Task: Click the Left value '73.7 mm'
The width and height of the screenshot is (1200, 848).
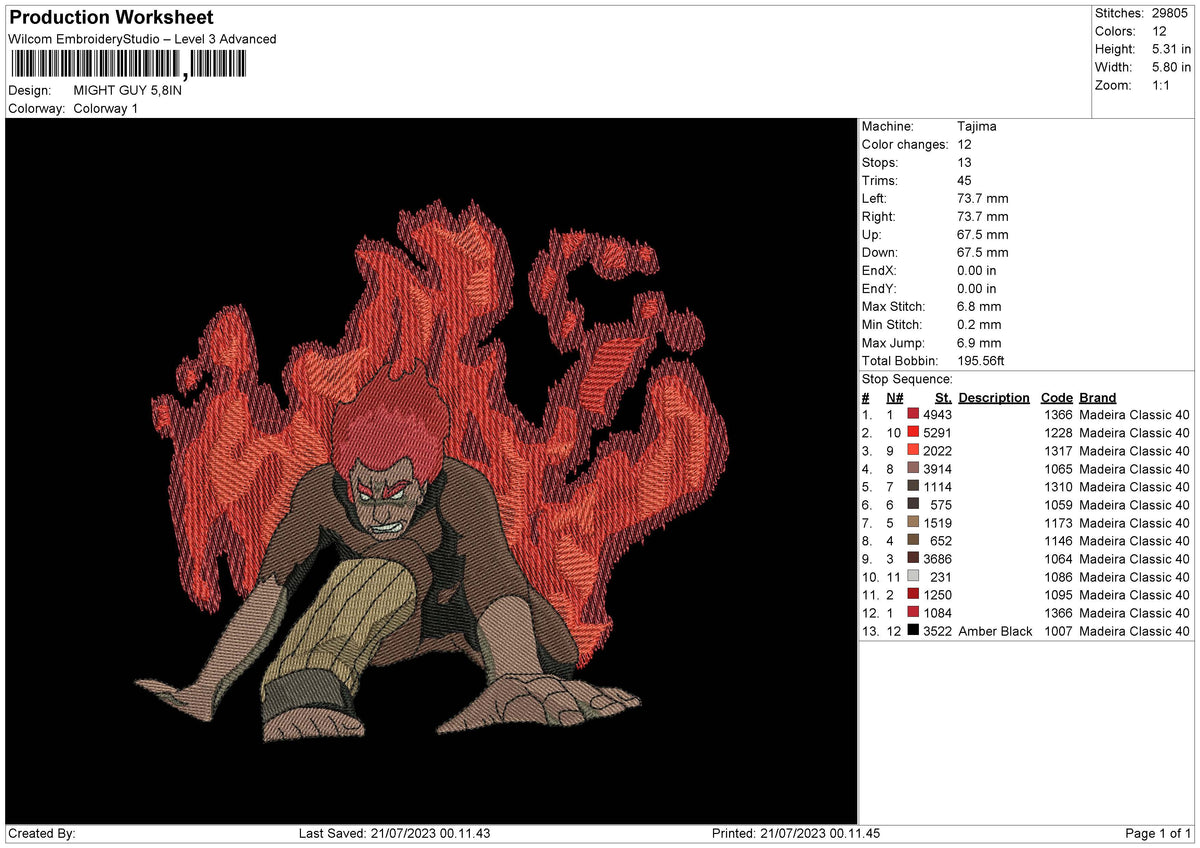Action: coord(983,199)
